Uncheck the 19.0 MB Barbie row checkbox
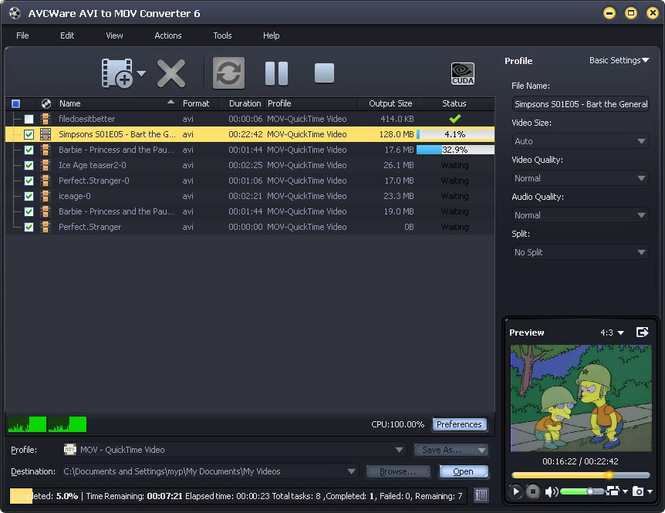This screenshot has height=513, width=665. (28, 212)
